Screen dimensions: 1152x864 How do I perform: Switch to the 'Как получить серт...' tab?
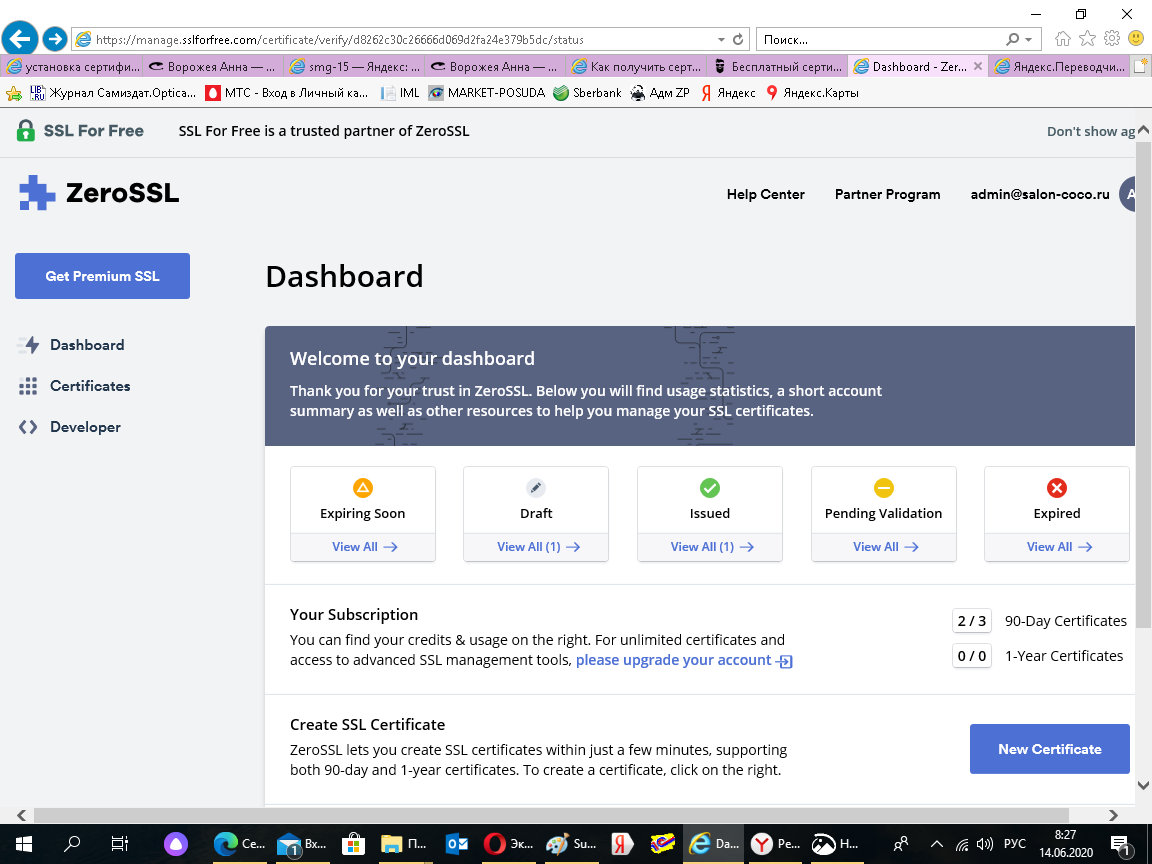coord(636,67)
